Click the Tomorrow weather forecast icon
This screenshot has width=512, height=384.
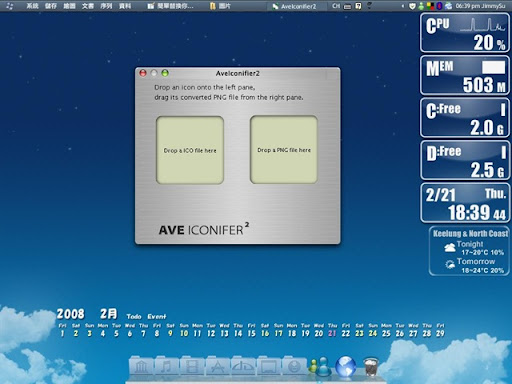pos(450,265)
